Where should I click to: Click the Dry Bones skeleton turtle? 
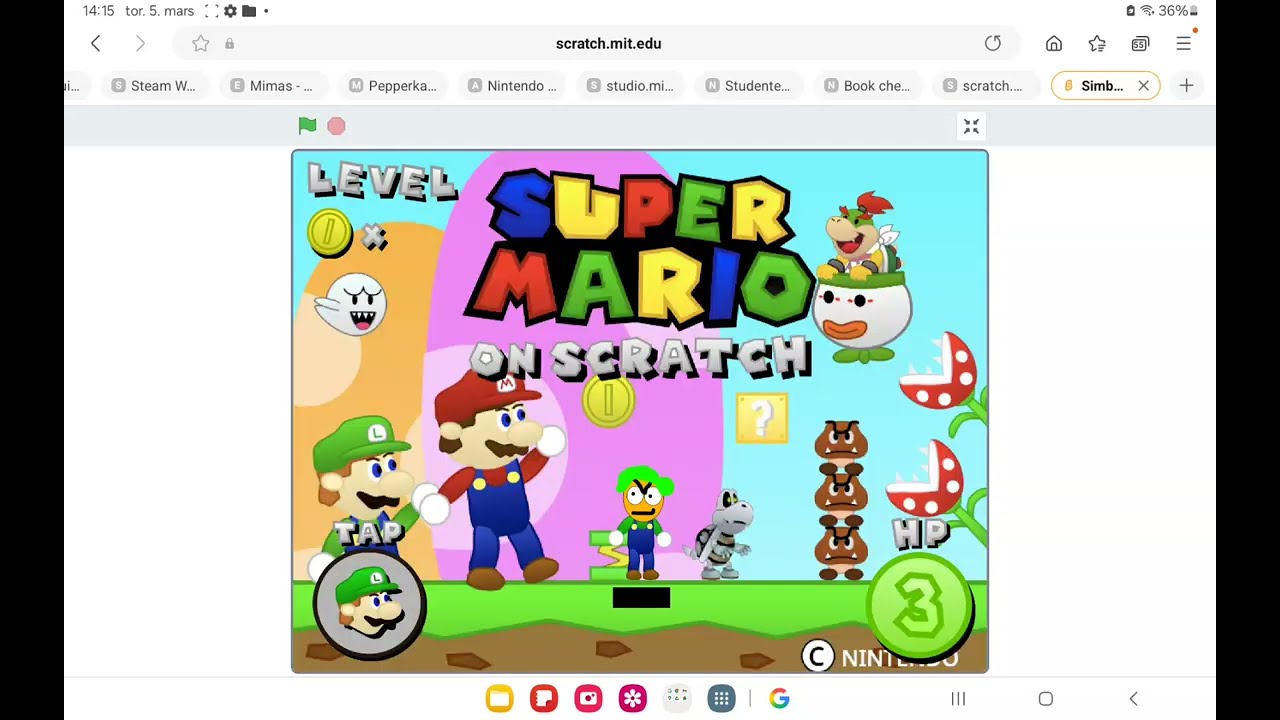[721, 533]
